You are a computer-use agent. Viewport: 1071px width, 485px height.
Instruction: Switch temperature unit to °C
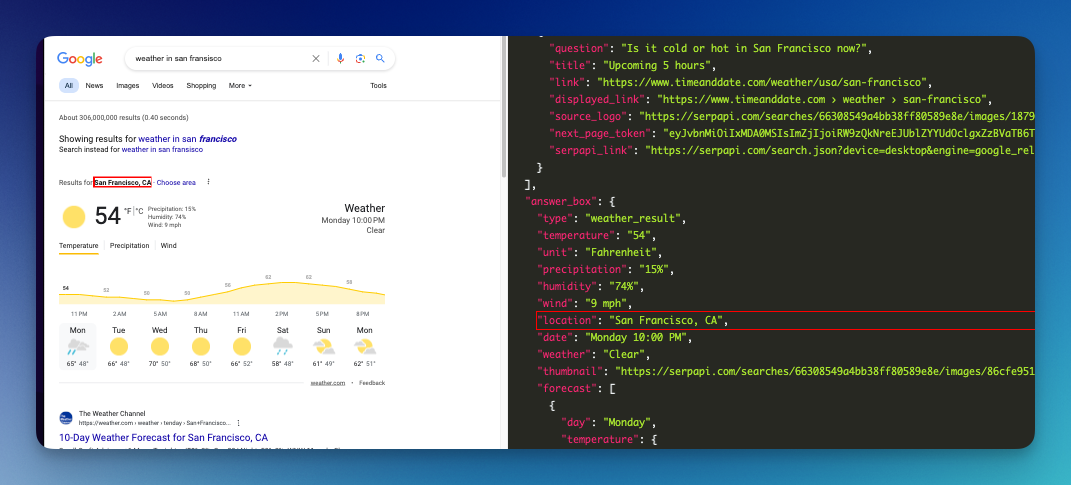tap(139, 211)
